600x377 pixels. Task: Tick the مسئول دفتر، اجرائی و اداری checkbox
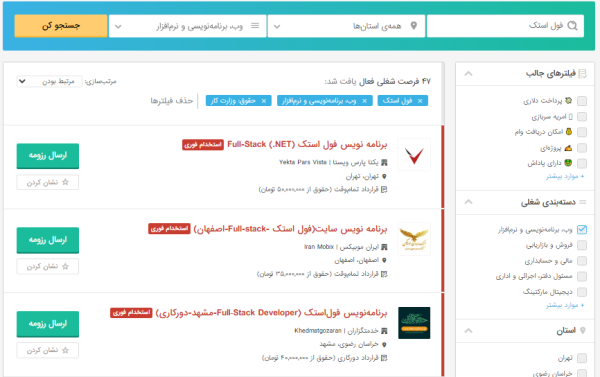coord(582,276)
